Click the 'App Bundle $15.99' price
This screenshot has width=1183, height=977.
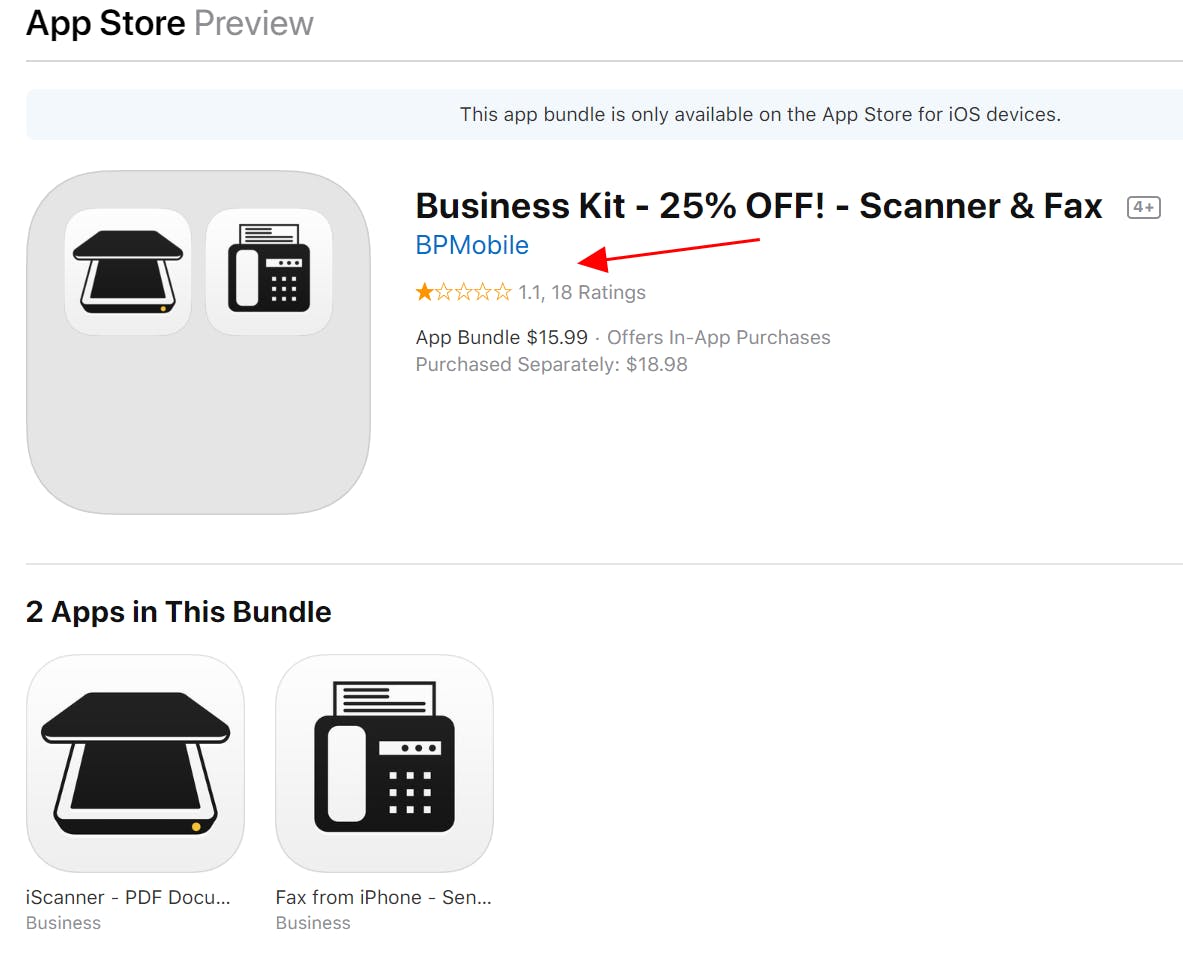pyautogui.click(x=501, y=337)
